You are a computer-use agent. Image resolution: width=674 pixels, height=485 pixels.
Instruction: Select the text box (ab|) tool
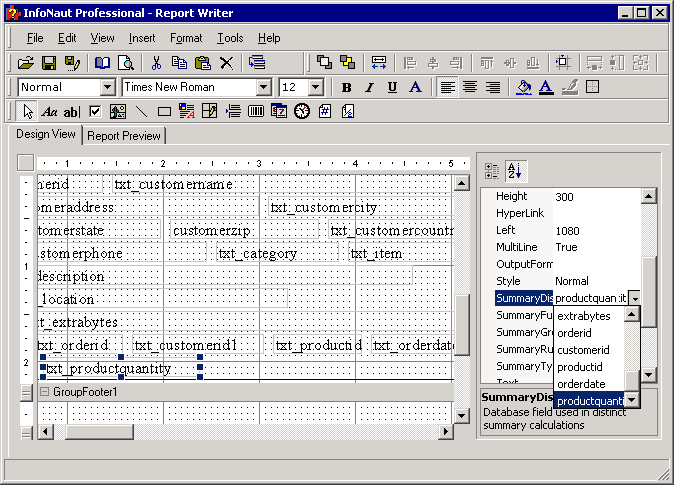[x=72, y=112]
